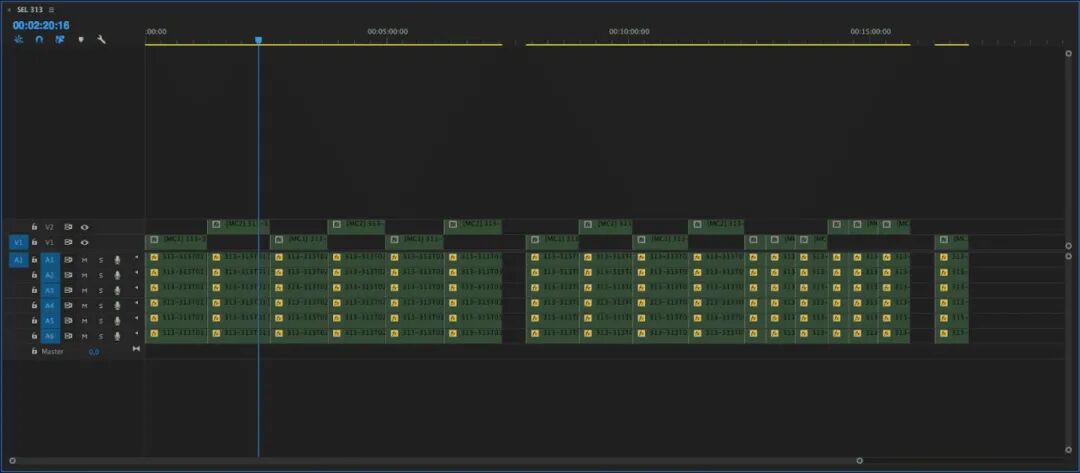Open timeline display settings wrench
The image size is (1080, 473).
(x=101, y=39)
